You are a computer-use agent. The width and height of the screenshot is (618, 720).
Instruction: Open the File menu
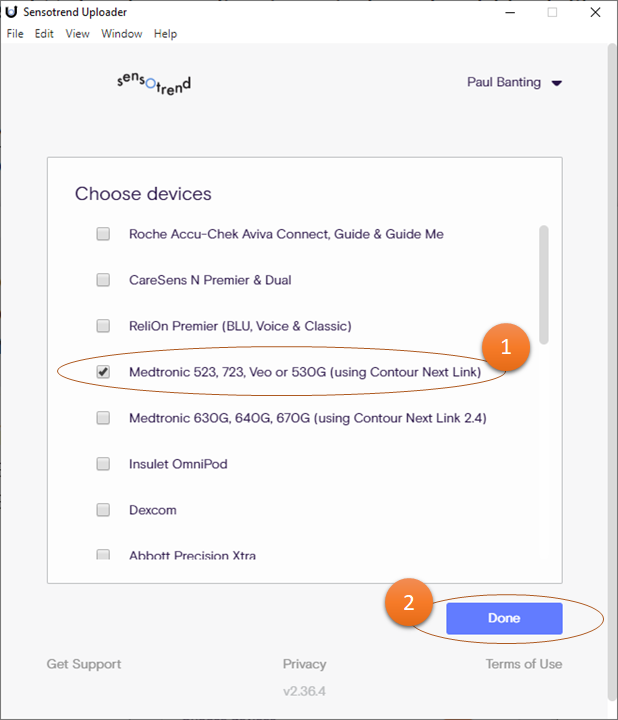15,34
